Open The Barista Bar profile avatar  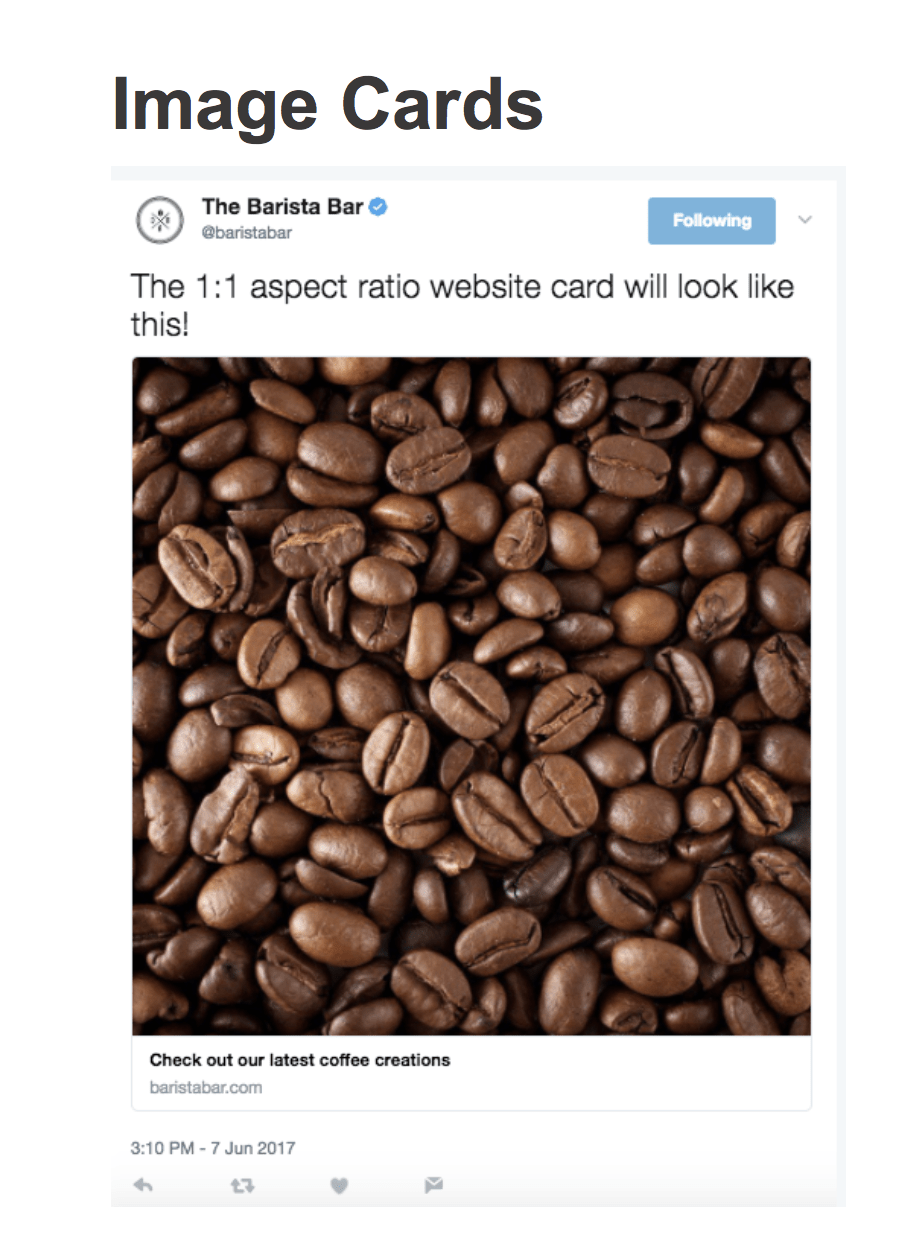pyautogui.click(x=160, y=220)
